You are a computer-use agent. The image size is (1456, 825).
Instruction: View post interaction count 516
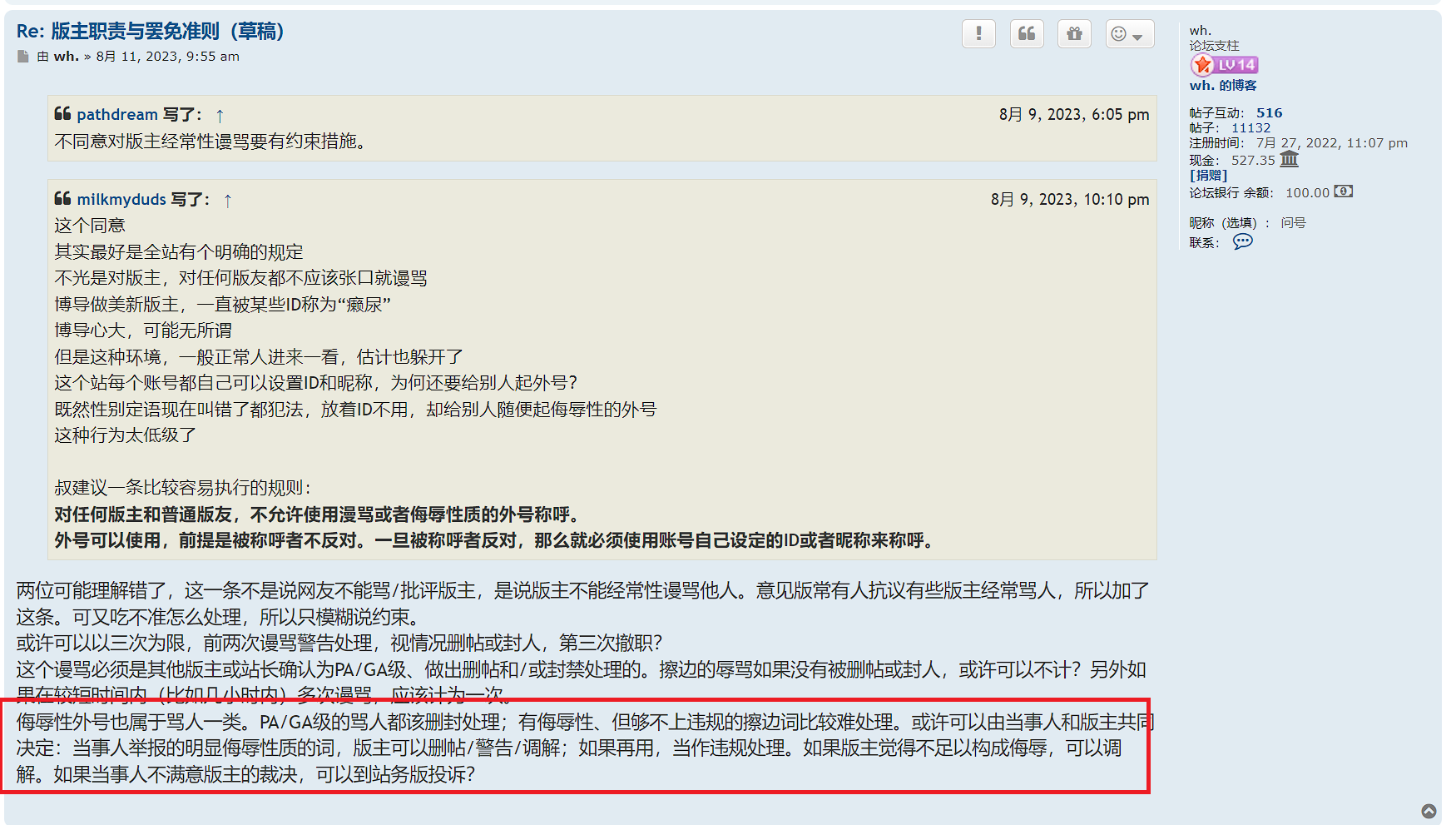click(1269, 113)
